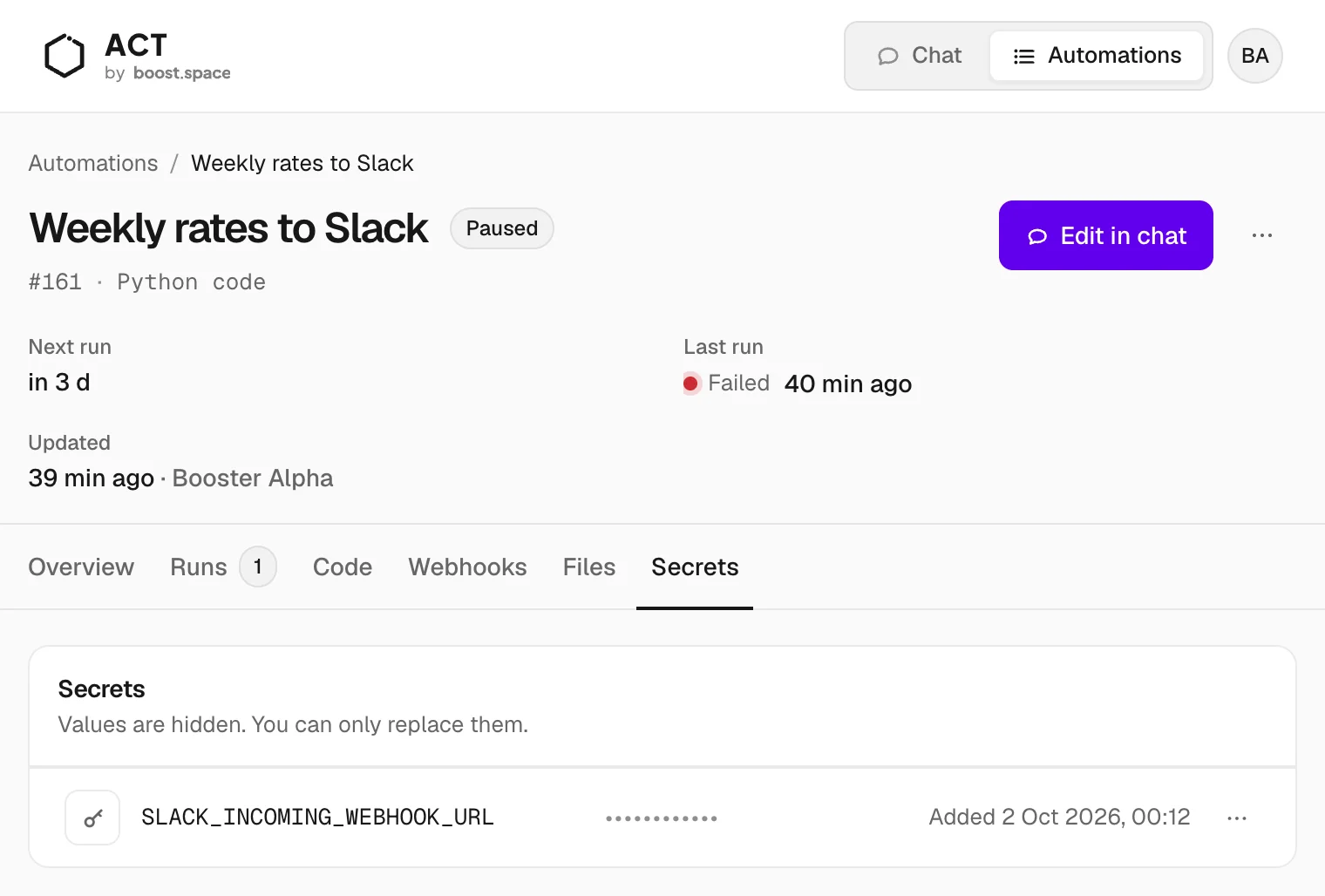Click the '40 min ago' last run time
The height and width of the screenshot is (896, 1325).
pyautogui.click(x=848, y=384)
